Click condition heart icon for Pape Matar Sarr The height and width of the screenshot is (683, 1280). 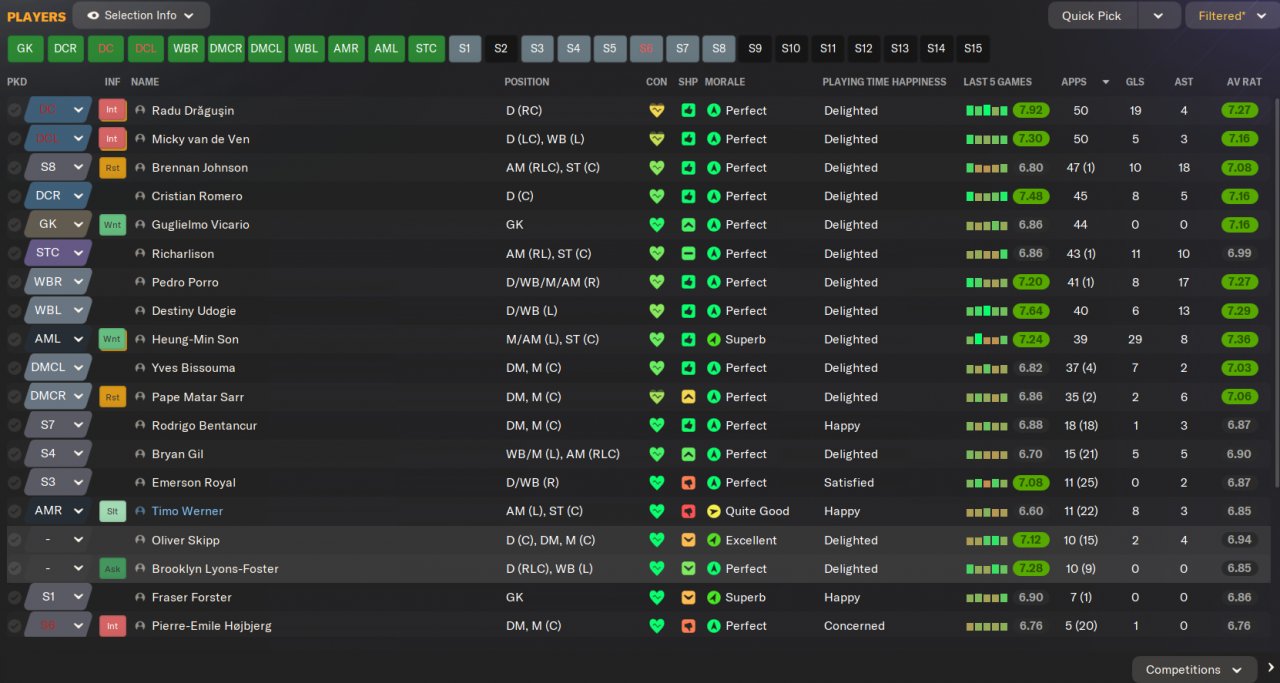[x=656, y=397]
